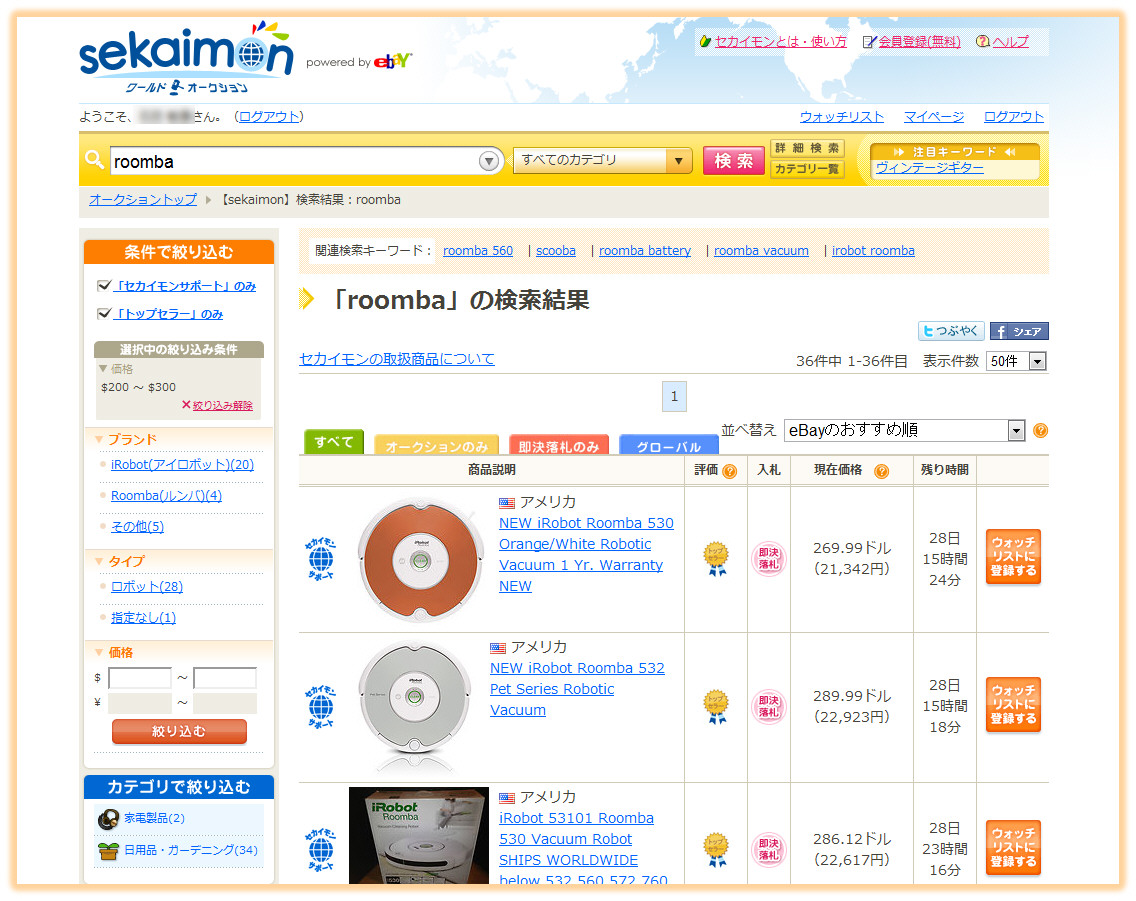Click the ヴィンテージギター featured keyword
The width and height of the screenshot is (1136, 901).
pos(930,168)
